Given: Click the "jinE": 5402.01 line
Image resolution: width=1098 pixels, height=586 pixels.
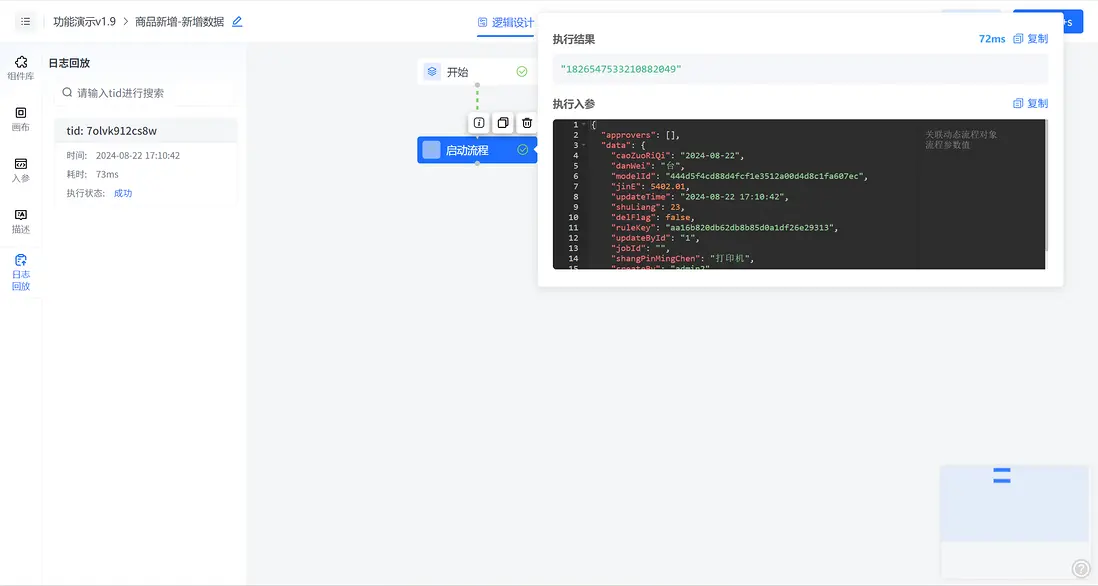Looking at the screenshot, I should tap(650, 186).
